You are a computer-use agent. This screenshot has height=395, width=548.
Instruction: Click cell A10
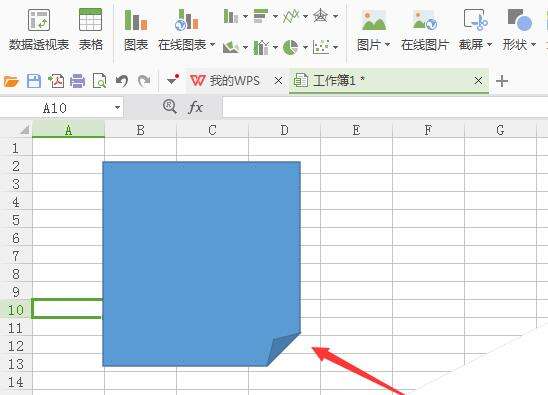coord(67,309)
